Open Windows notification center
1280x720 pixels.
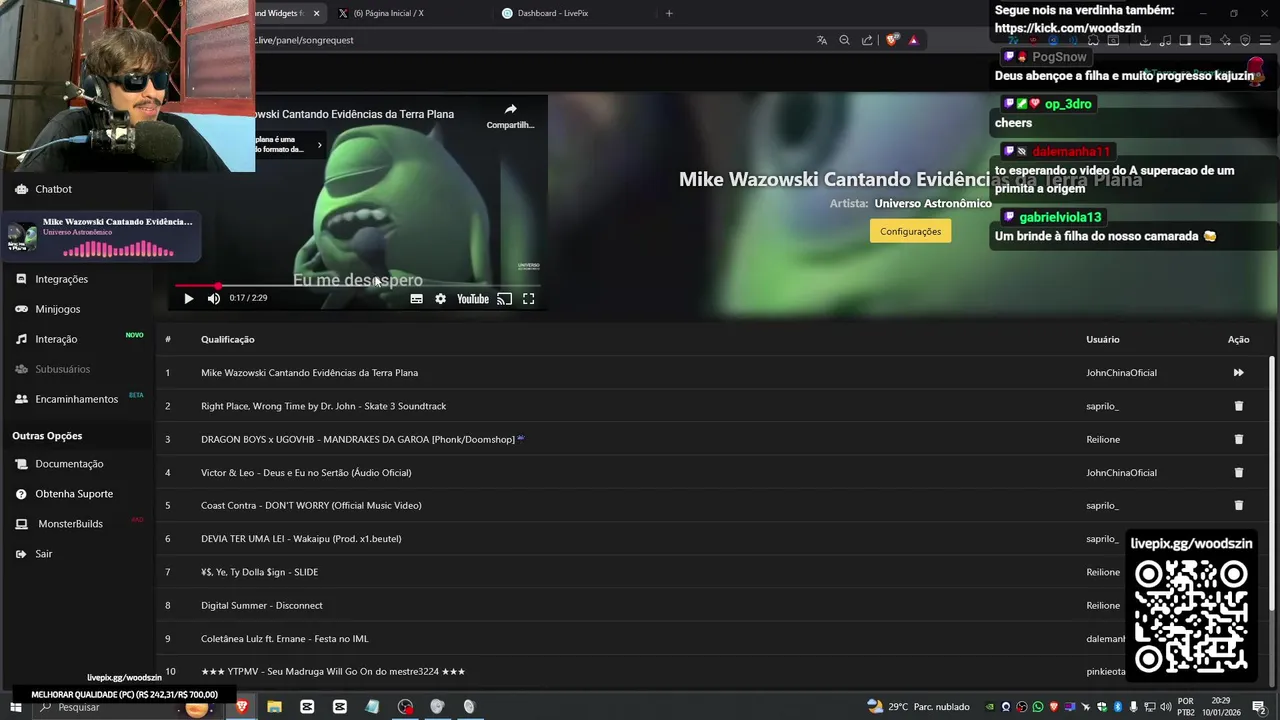tap(1259, 707)
